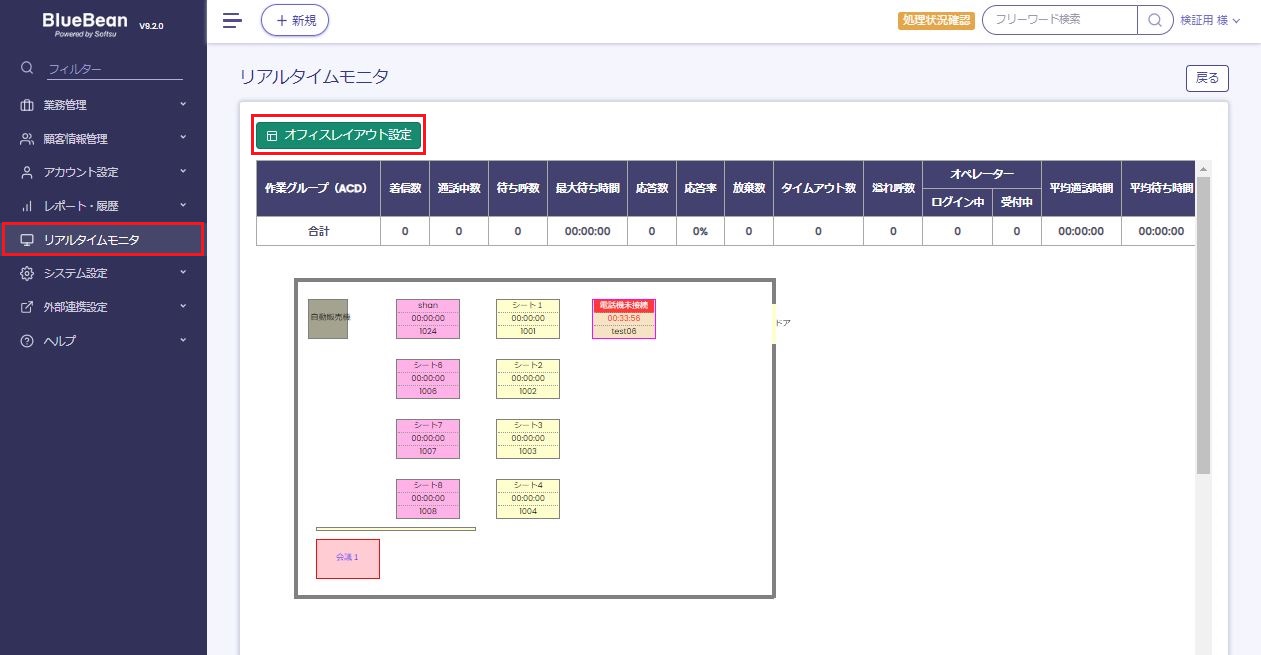Viewport: 1261px width, 655px height.
Task: Click the people icon for 顧客情報管理
Action: 27,139
